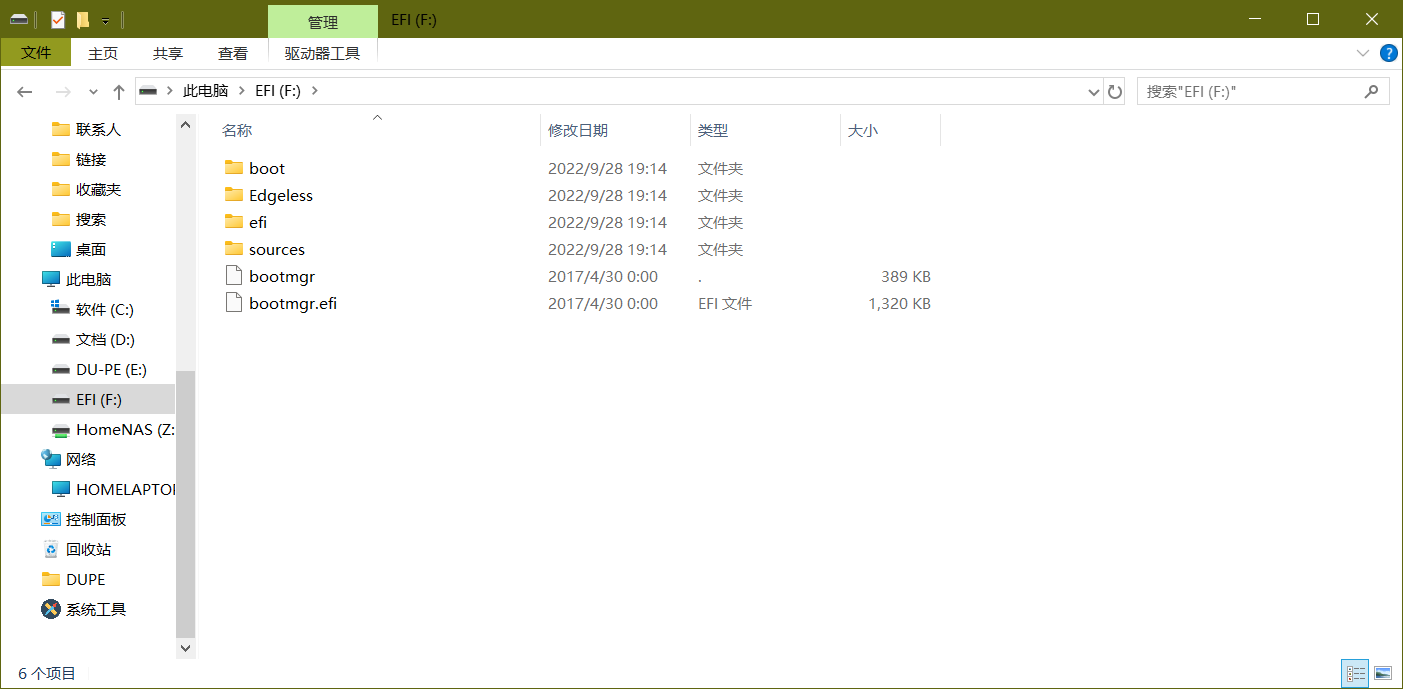Open the address bar history dropdown
Viewport: 1403px width, 689px height.
1093,92
